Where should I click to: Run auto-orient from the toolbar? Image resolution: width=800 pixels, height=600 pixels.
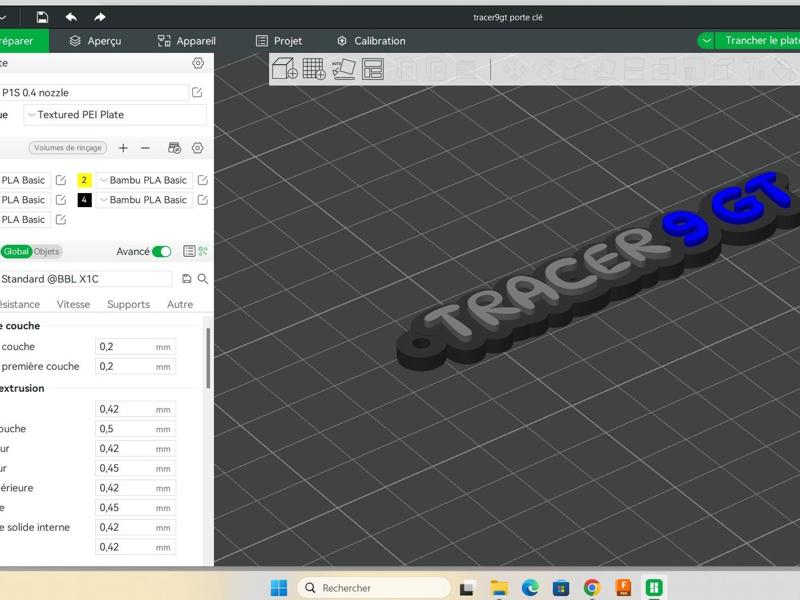tap(342, 71)
